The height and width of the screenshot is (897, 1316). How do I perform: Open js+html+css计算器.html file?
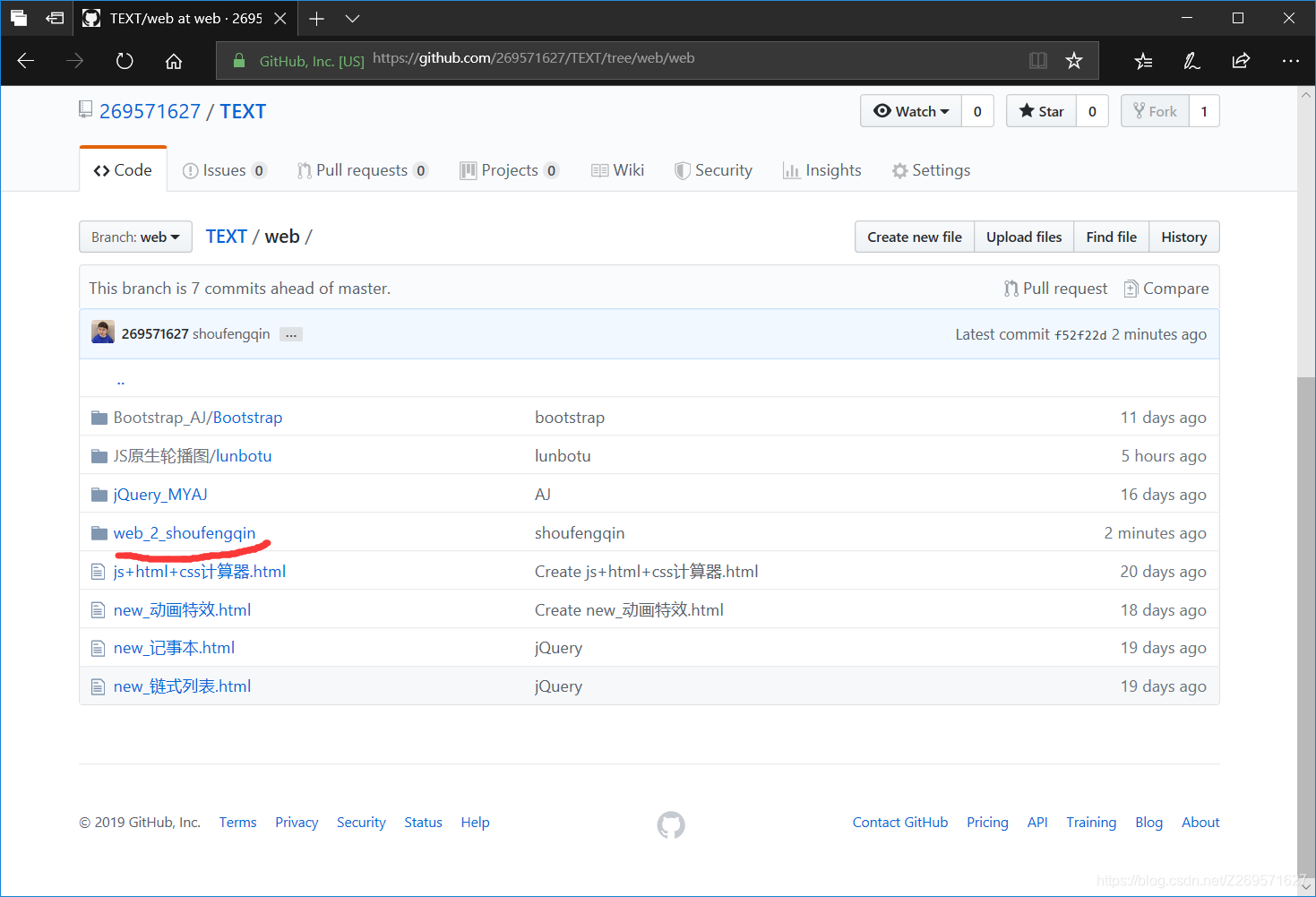click(200, 572)
